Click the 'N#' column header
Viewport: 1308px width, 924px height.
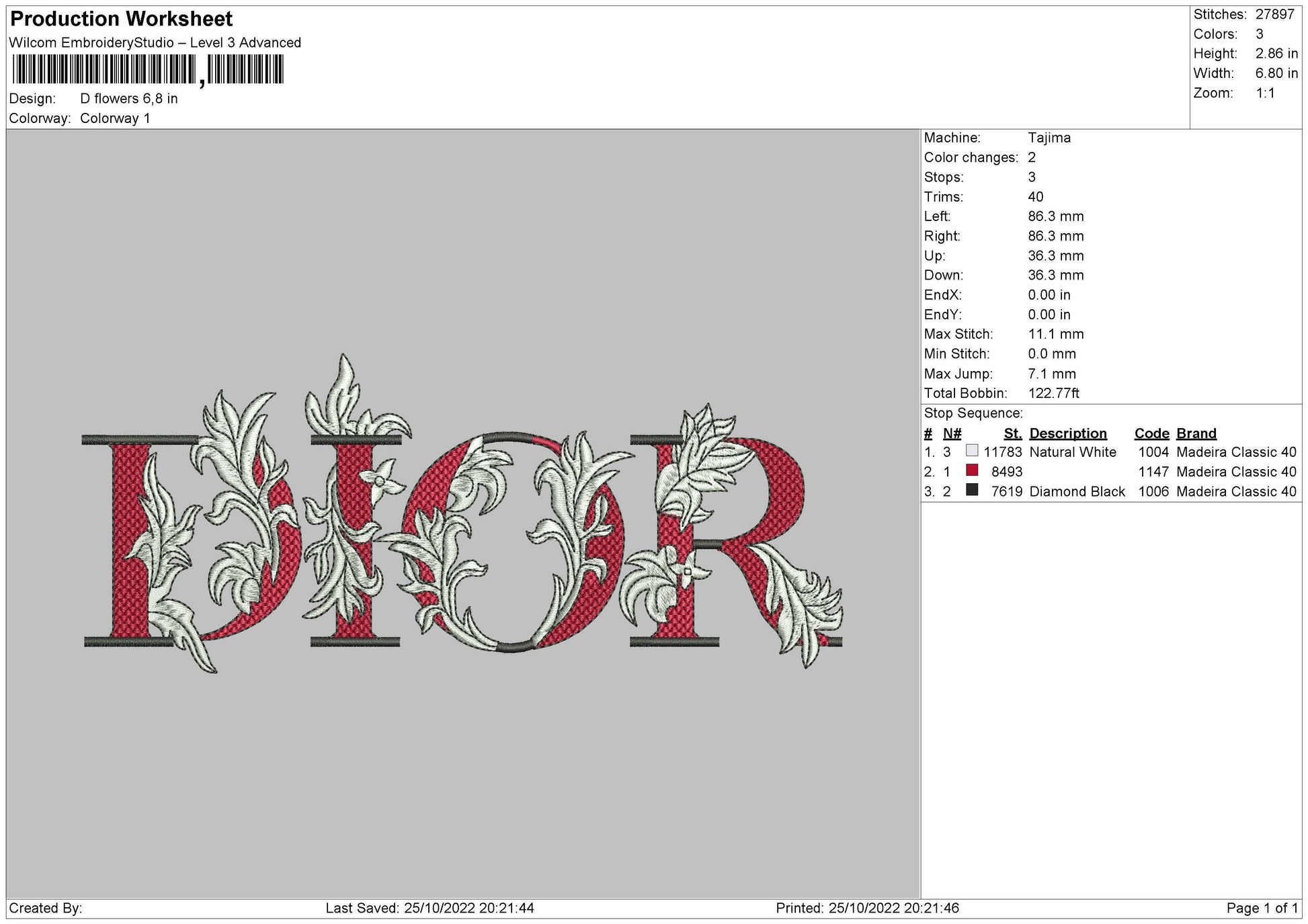click(x=952, y=433)
